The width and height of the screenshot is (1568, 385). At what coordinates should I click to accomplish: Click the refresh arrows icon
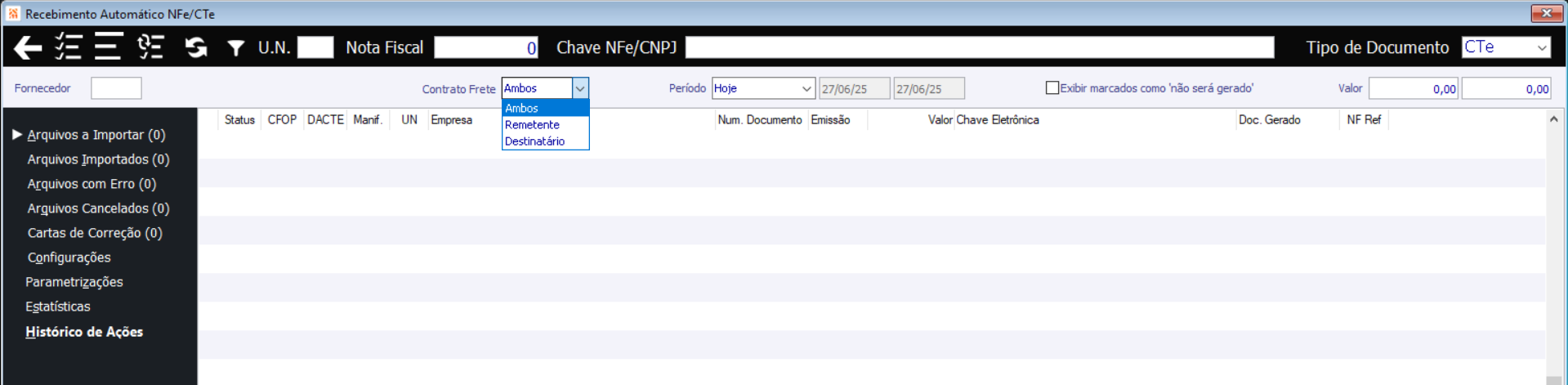(196, 47)
